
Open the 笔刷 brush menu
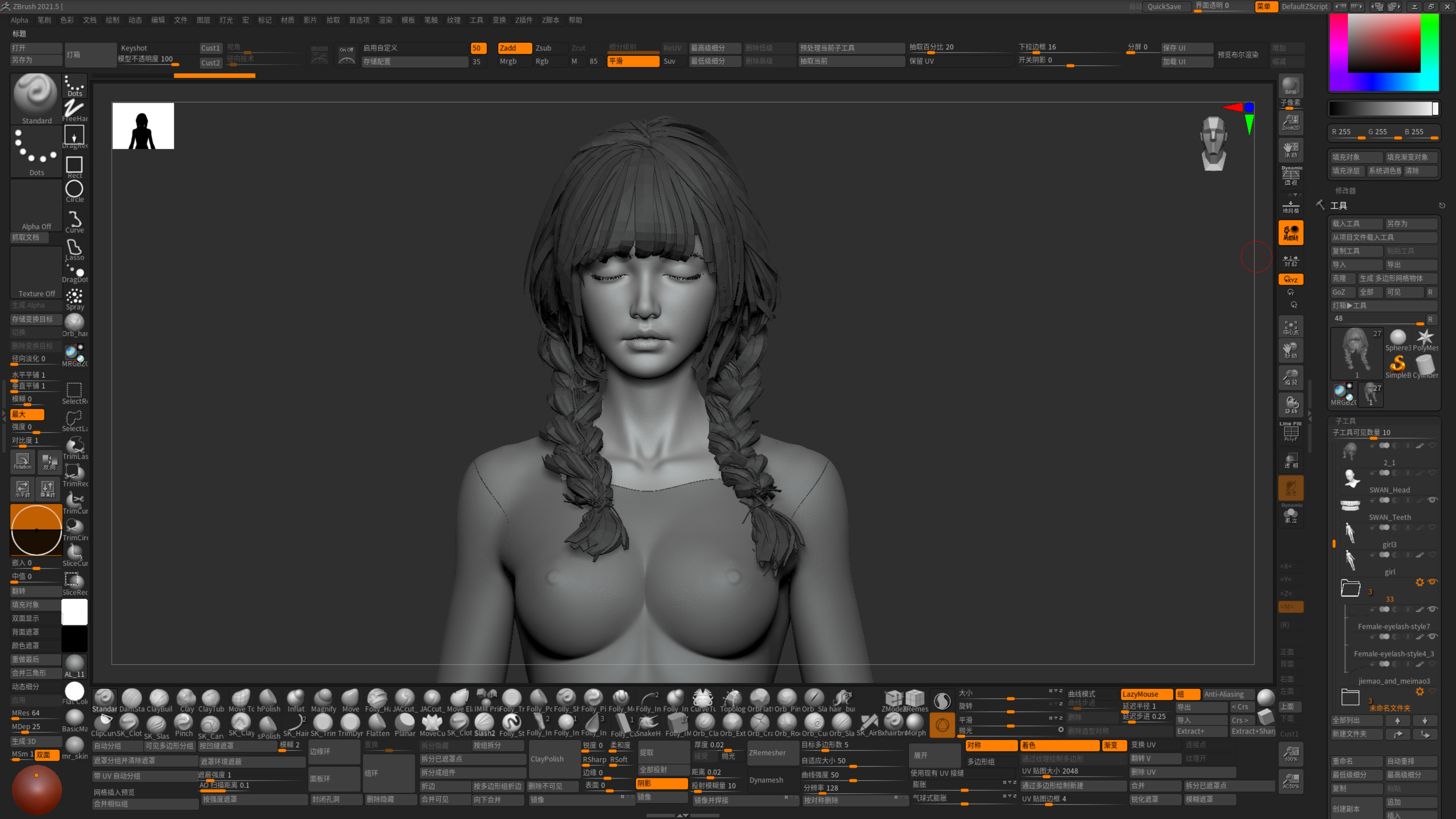[x=44, y=20]
